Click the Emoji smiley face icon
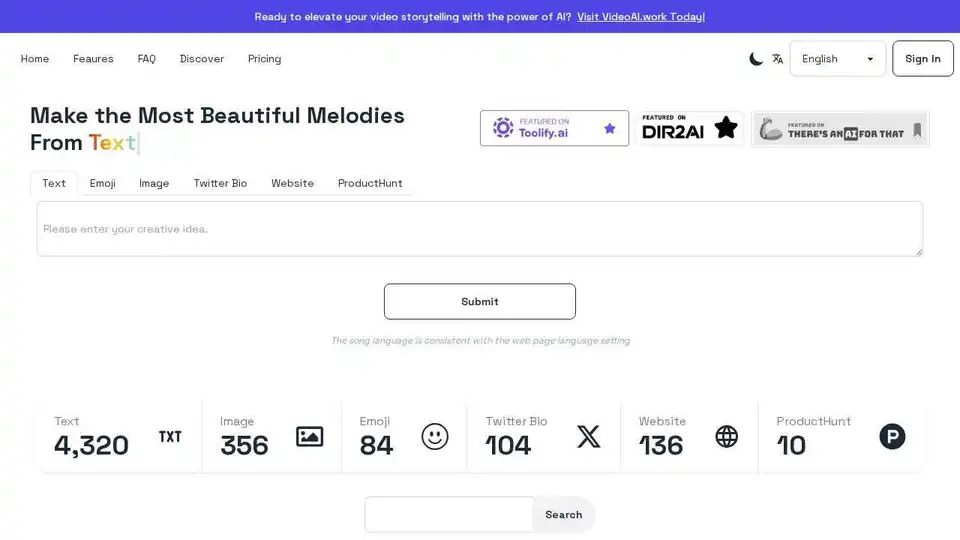The image size is (960, 540). (435, 437)
